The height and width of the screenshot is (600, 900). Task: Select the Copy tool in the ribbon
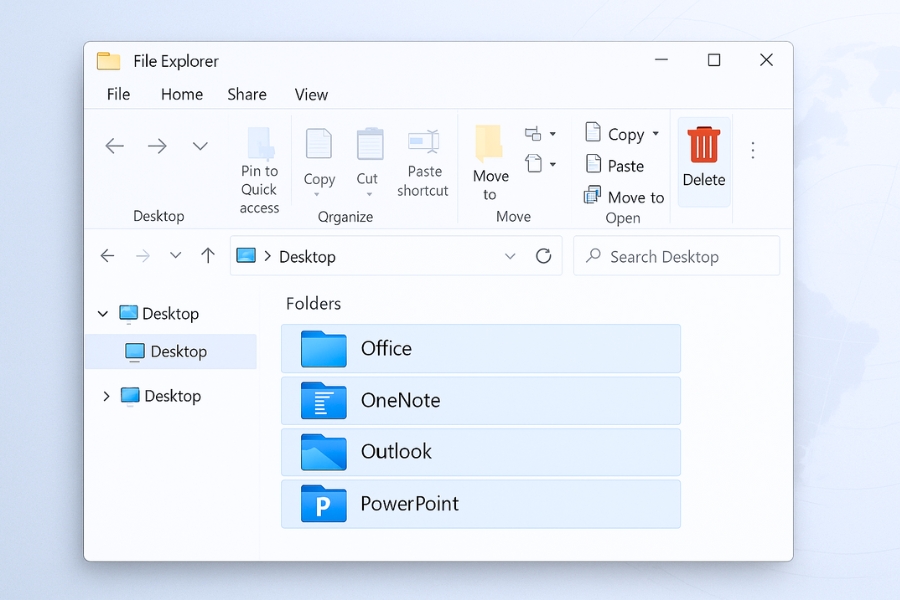(319, 160)
